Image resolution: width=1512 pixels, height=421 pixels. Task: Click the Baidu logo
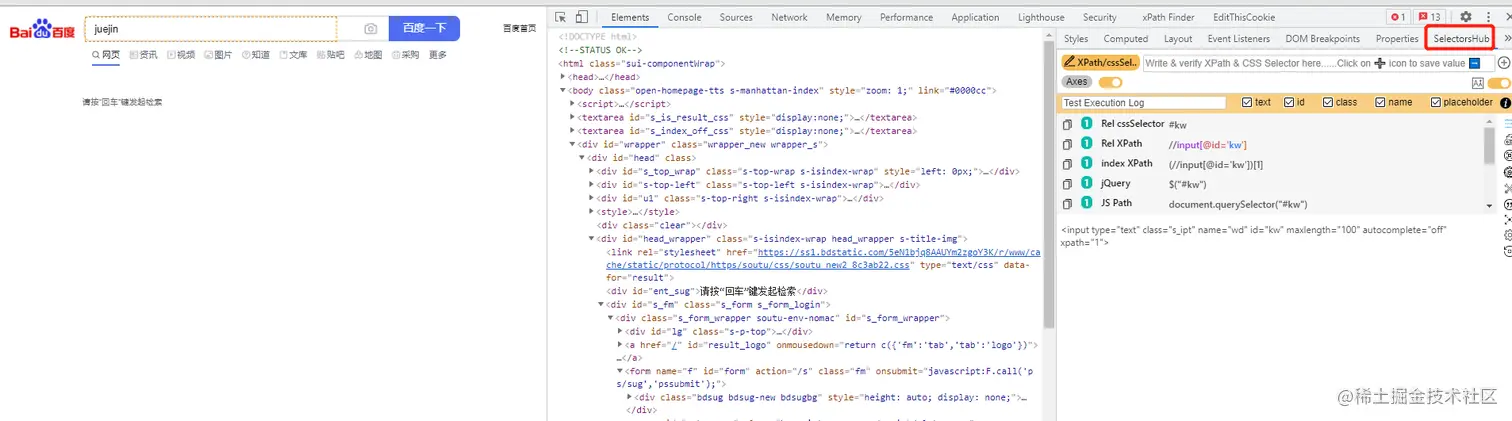(44, 31)
